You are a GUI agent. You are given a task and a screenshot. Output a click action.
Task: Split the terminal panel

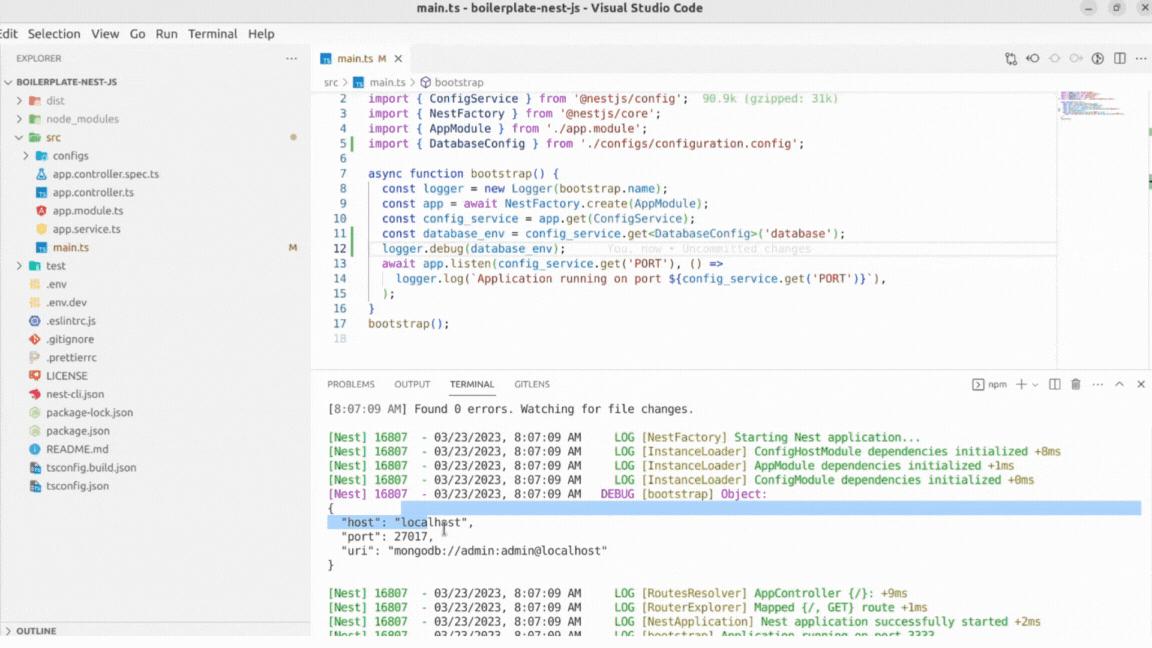point(1054,384)
